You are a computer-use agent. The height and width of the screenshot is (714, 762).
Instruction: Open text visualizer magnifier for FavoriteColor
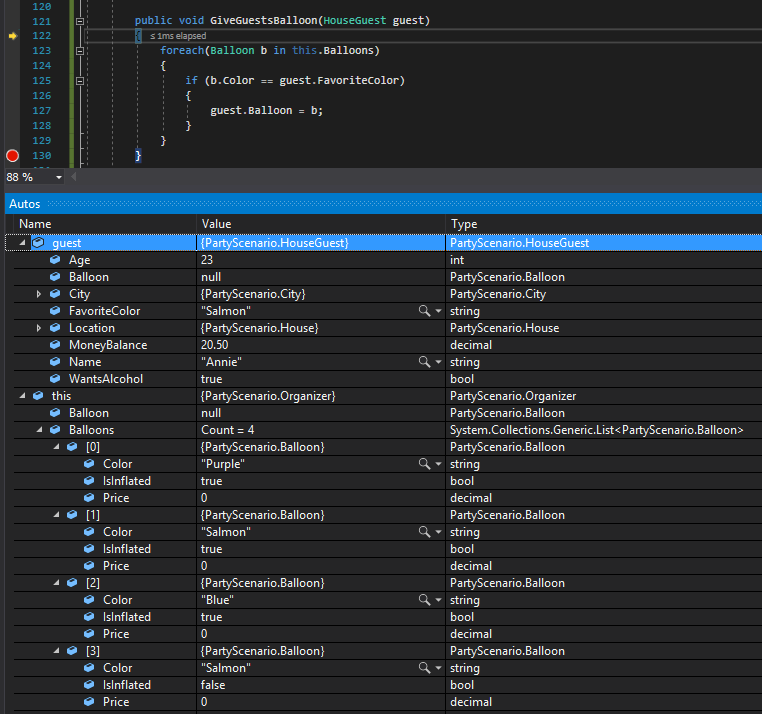(425, 311)
